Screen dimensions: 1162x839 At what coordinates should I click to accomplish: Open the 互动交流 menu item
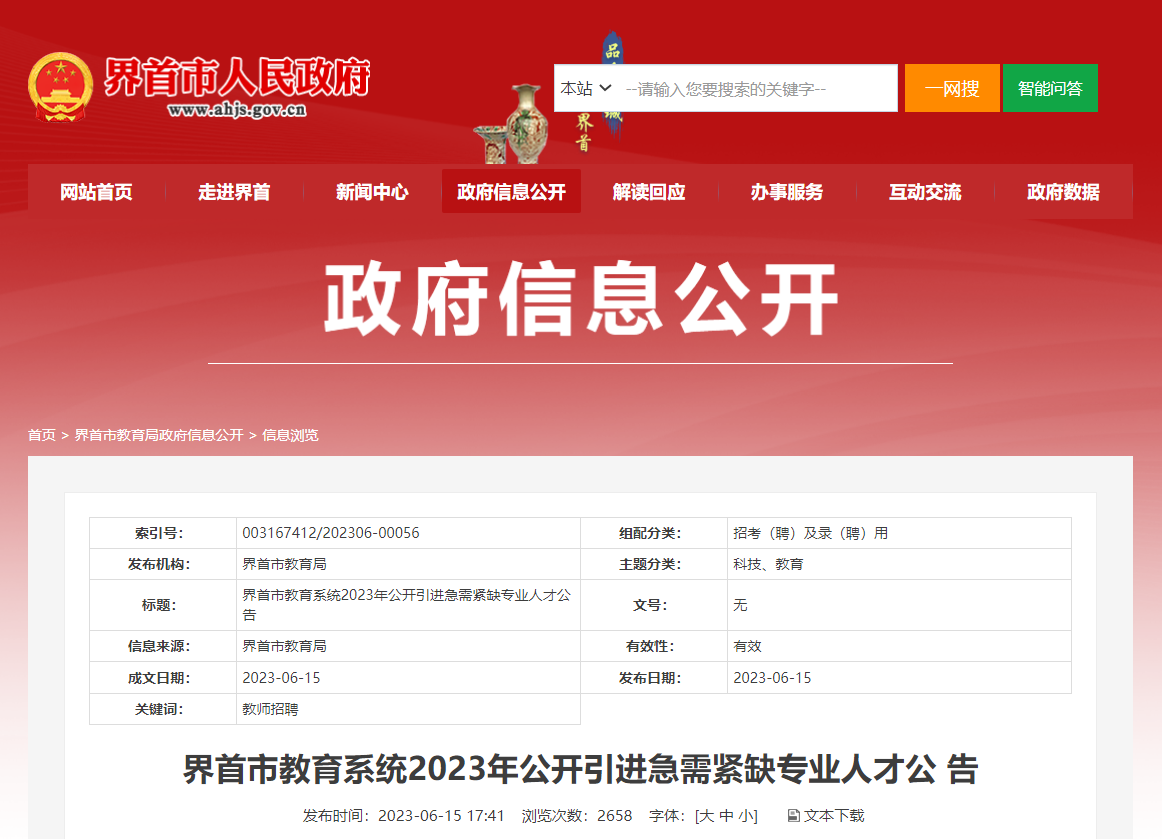925,192
